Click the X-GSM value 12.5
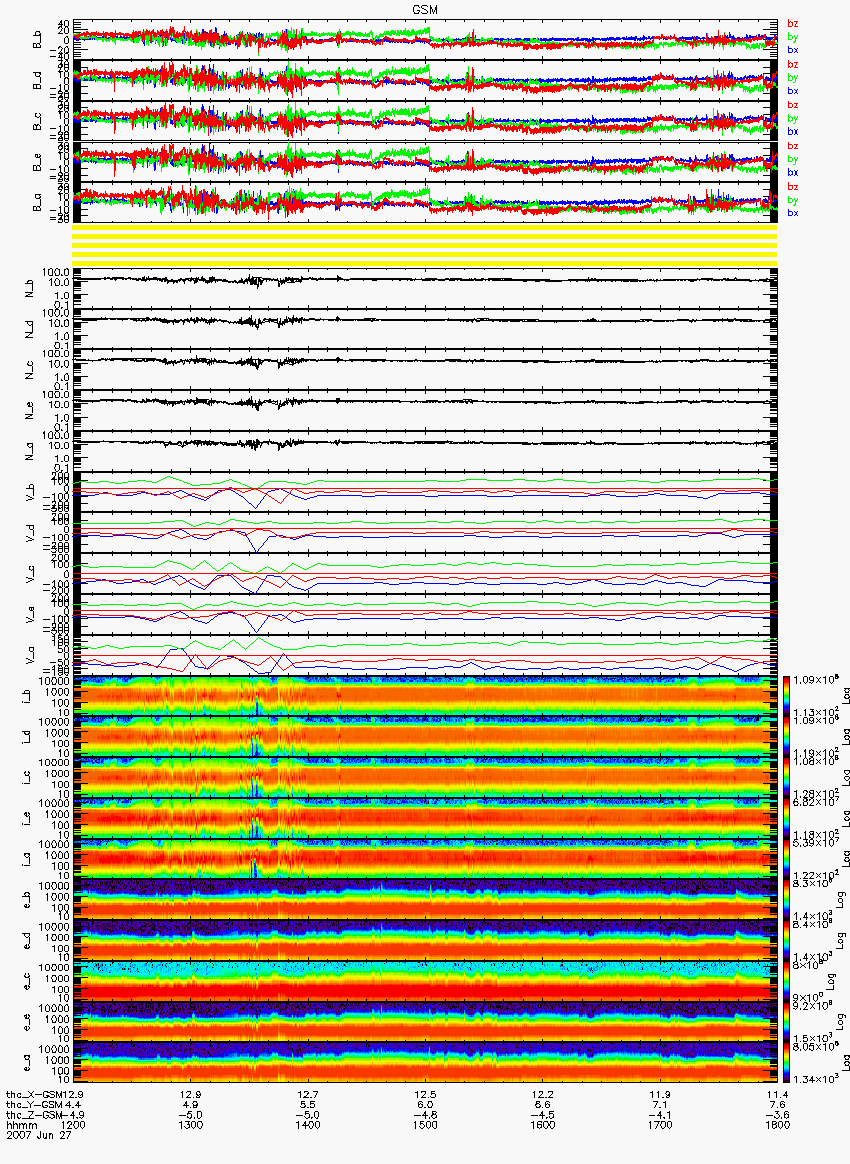Screen dimensions: 850x1164 (x=425, y=1095)
